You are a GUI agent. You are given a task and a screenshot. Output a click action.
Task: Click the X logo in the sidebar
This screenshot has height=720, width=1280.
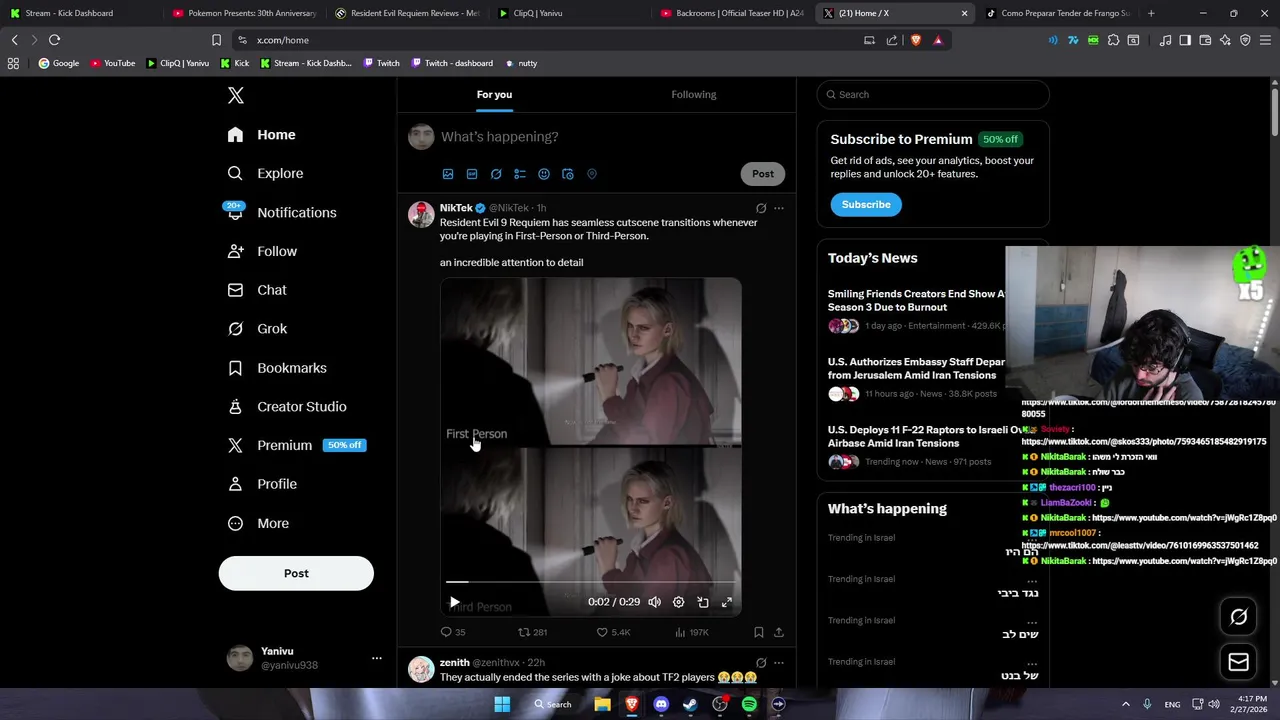[235, 95]
